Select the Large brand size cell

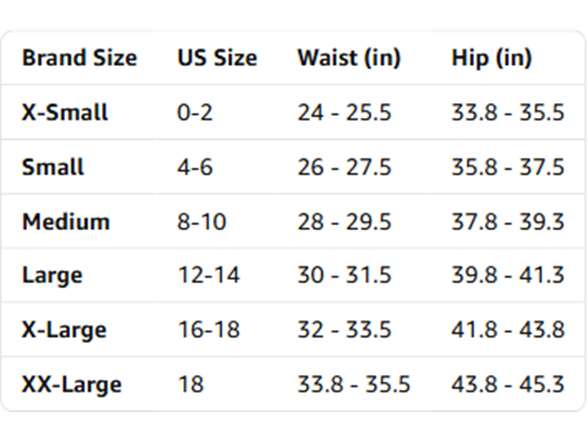52,276
